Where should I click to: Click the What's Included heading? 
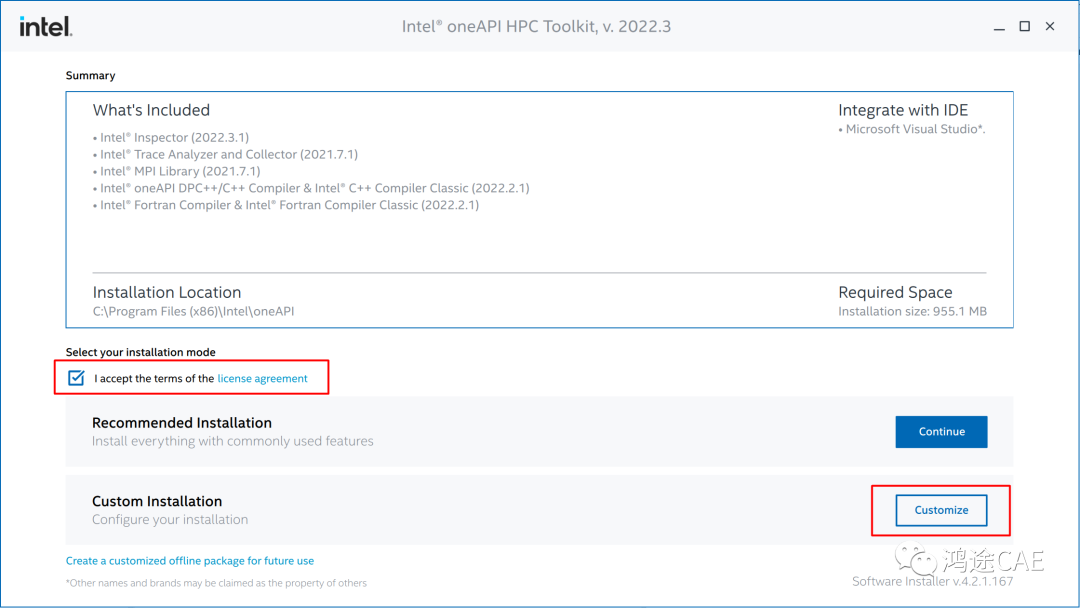coord(152,110)
